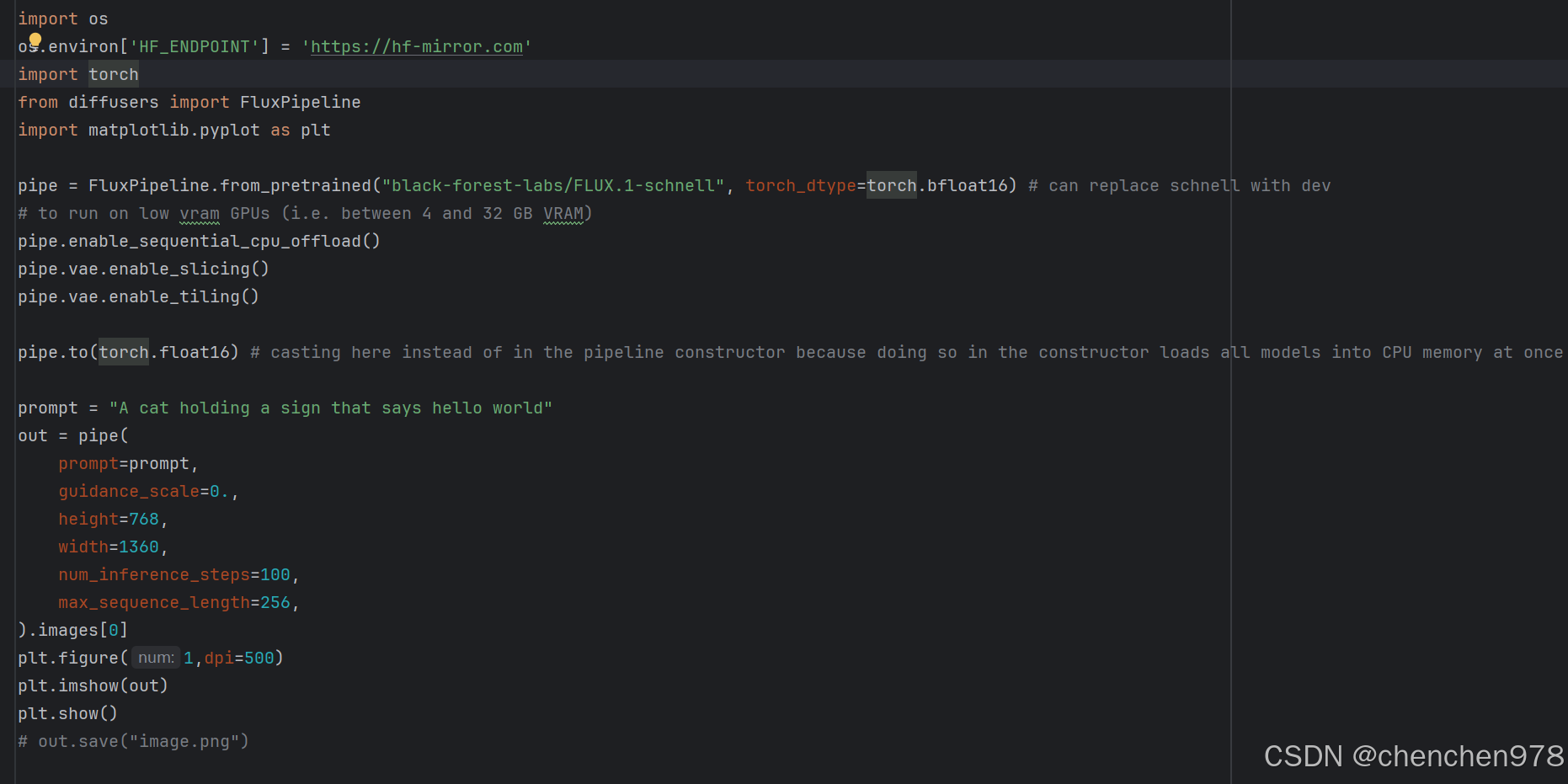Image resolution: width=1568 pixels, height=784 pixels.
Task: Click 'guidance_scale' argument name
Action: pyautogui.click(x=129, y=492)
